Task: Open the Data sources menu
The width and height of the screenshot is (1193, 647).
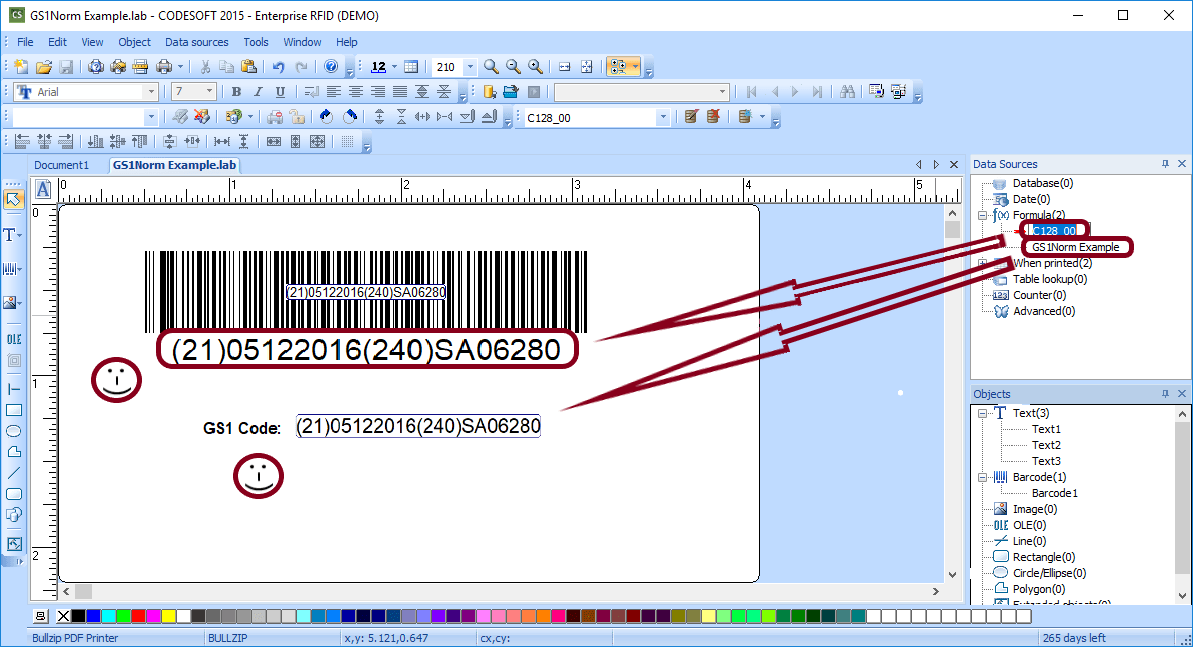Action: pyautogui.click(x=196, y=42)
